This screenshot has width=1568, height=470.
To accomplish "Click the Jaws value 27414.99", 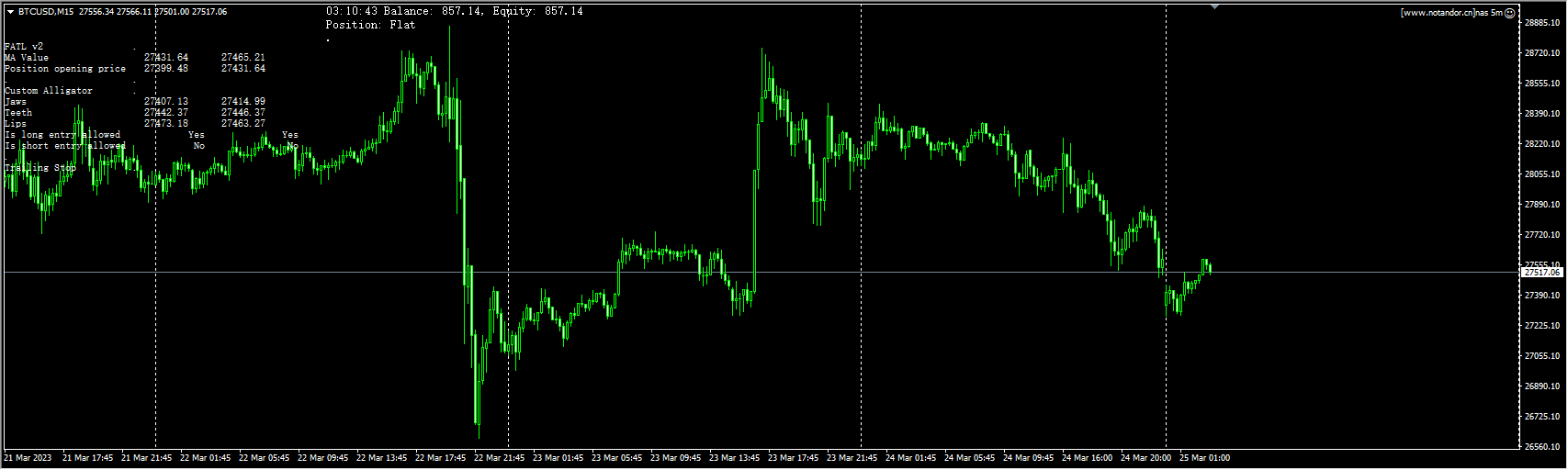I will coord(243,101).
